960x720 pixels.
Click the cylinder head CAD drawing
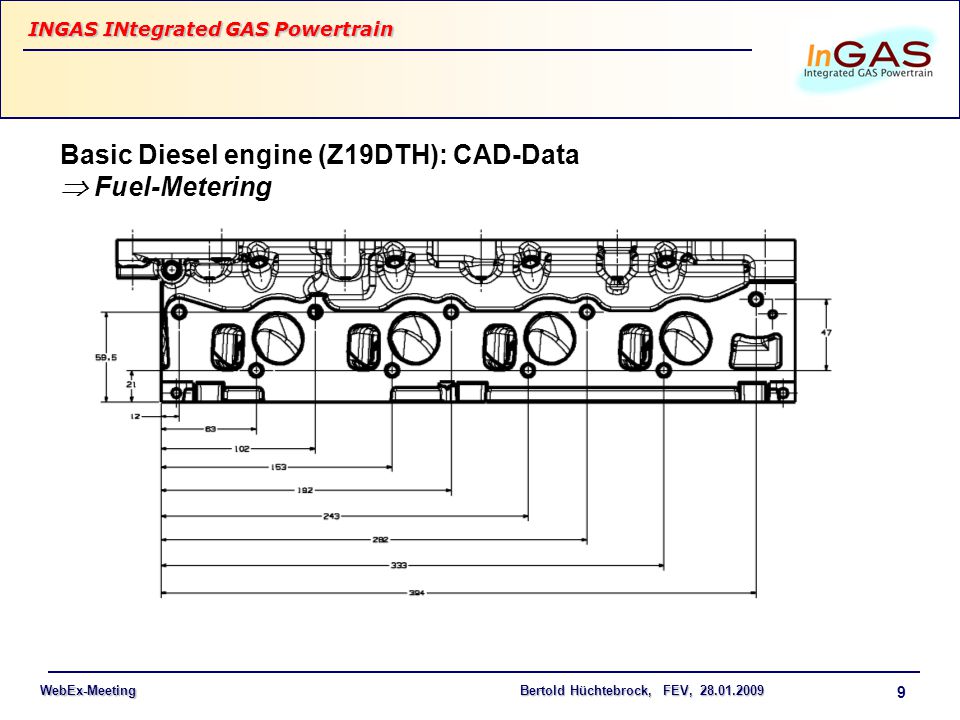pyautogui.click(x=456, y=320)
